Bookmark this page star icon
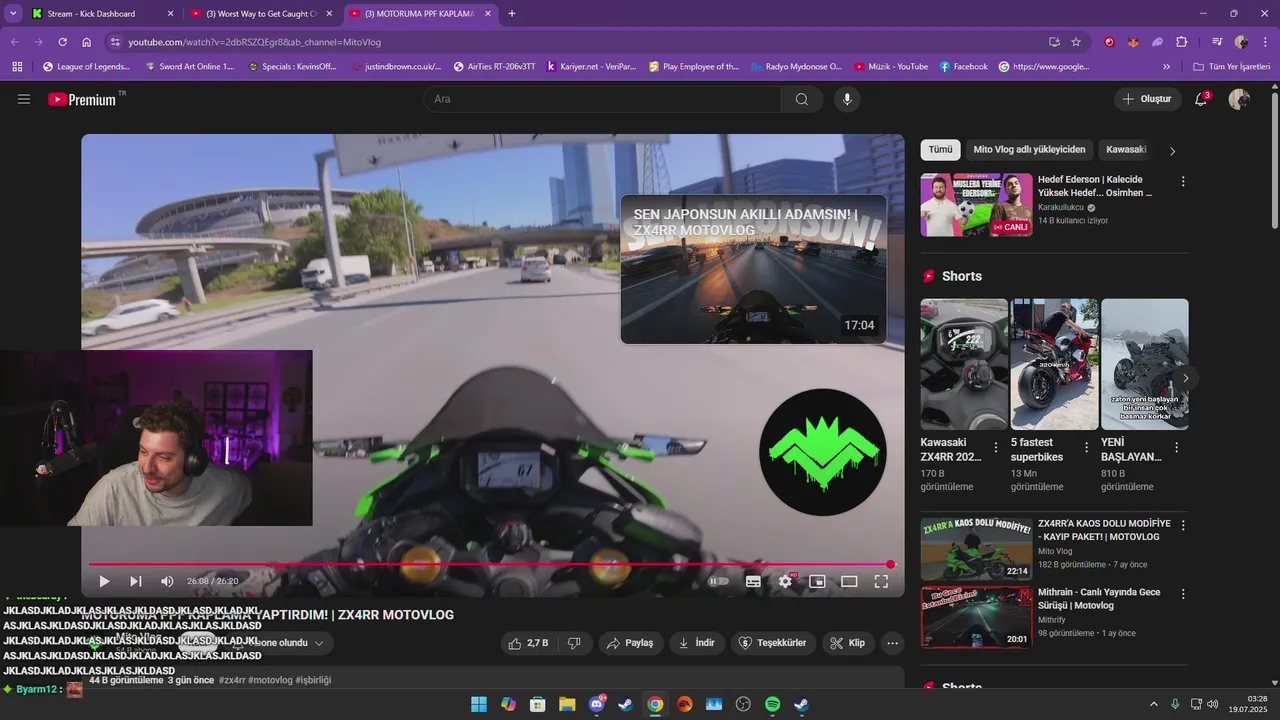The width and height of the screenshot is (1280, 720). pos(1076,42)
